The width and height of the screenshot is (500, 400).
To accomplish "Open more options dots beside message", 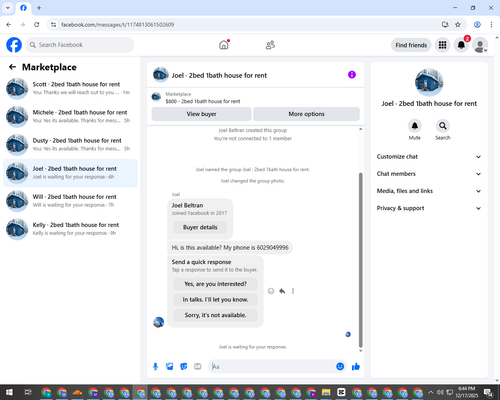I will pos(293,291).
